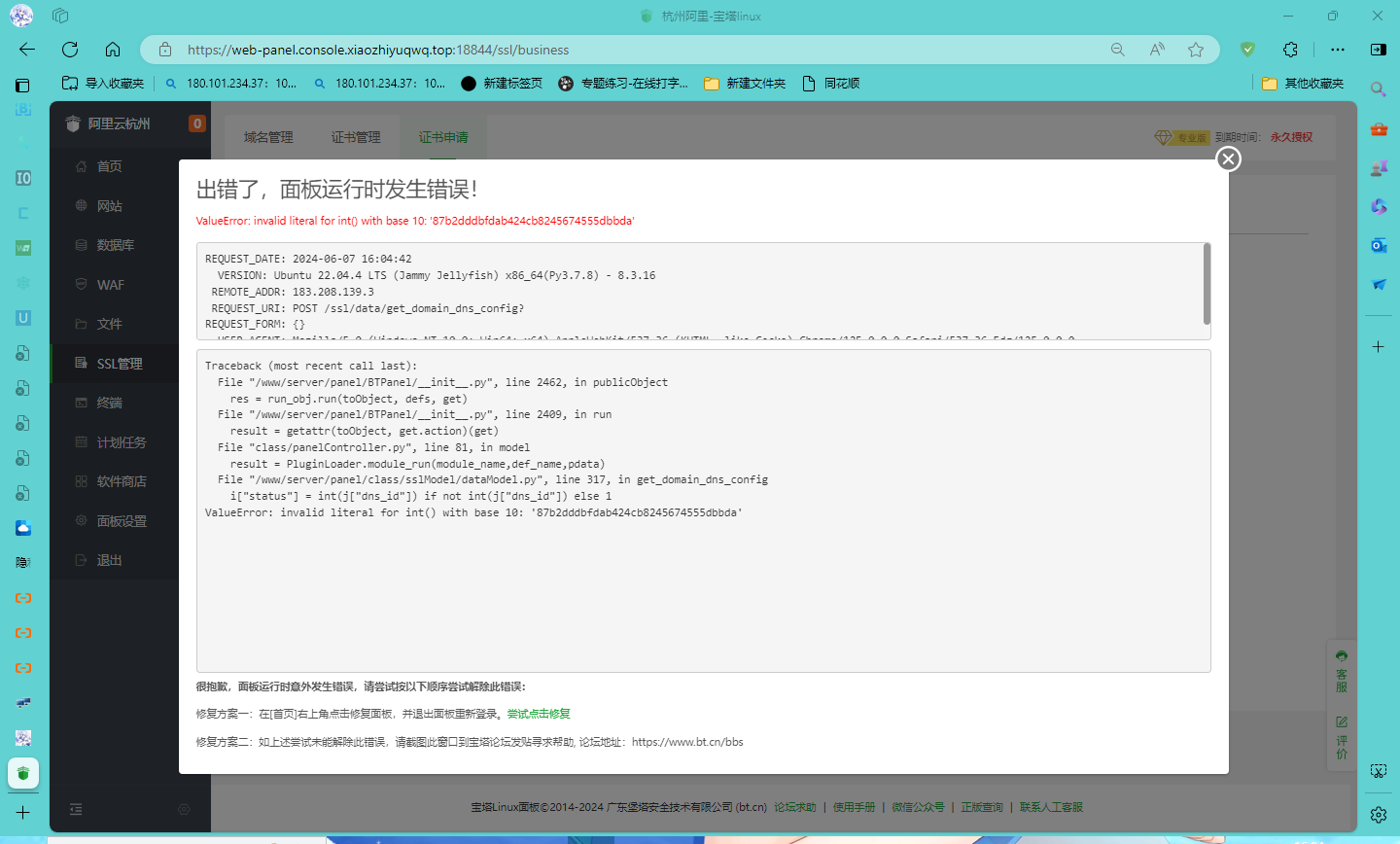This screenshot has height=844, width=1400.
Task: Add this page to favorites with the star icon
Action: pos(1196,50)
